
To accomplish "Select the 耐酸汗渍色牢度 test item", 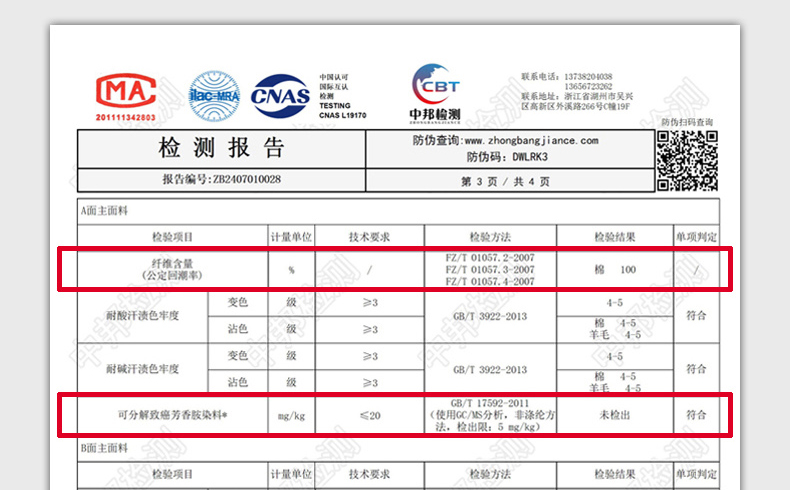I will [143, 315].
